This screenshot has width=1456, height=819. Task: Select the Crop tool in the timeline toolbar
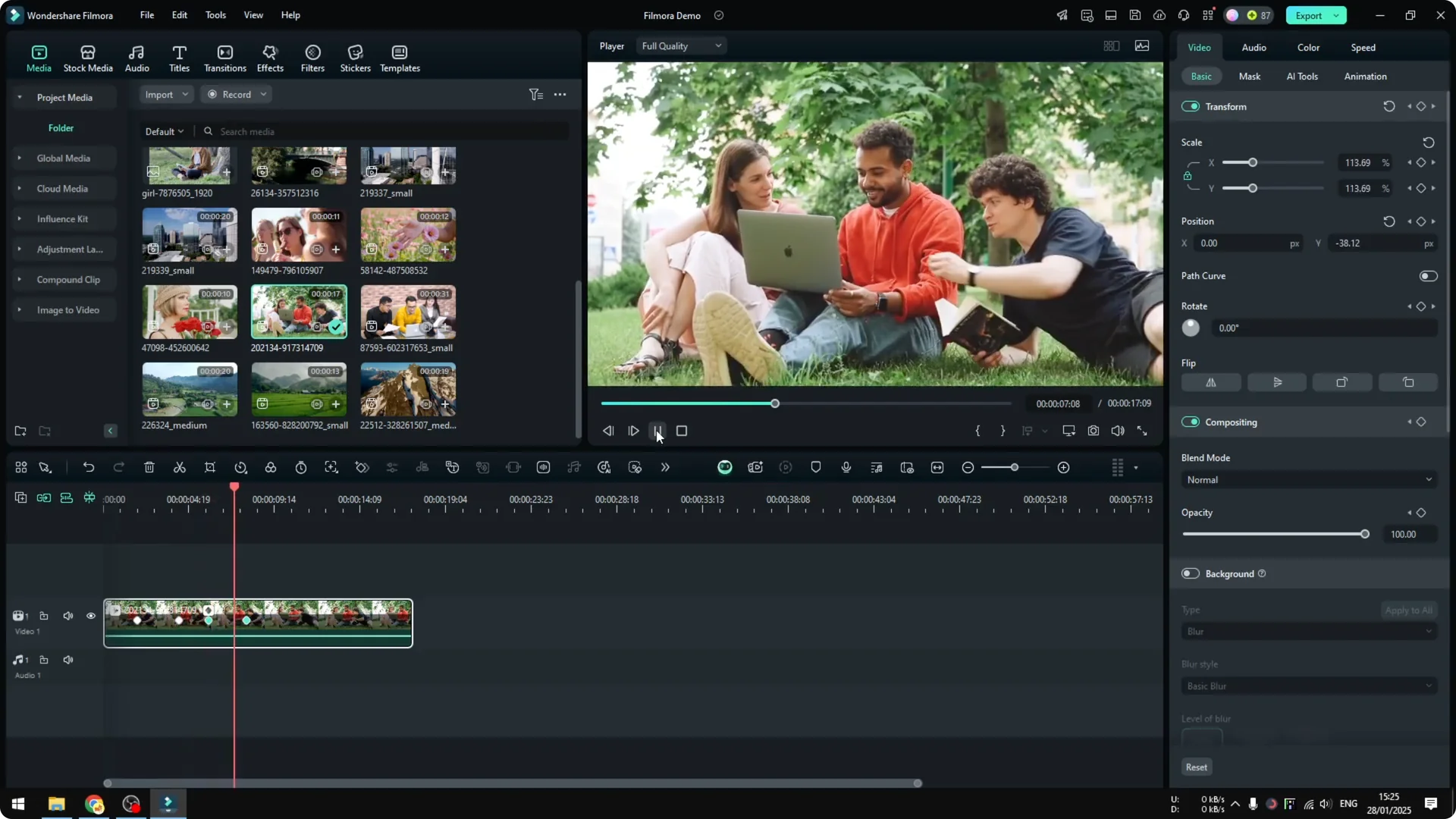210,467
